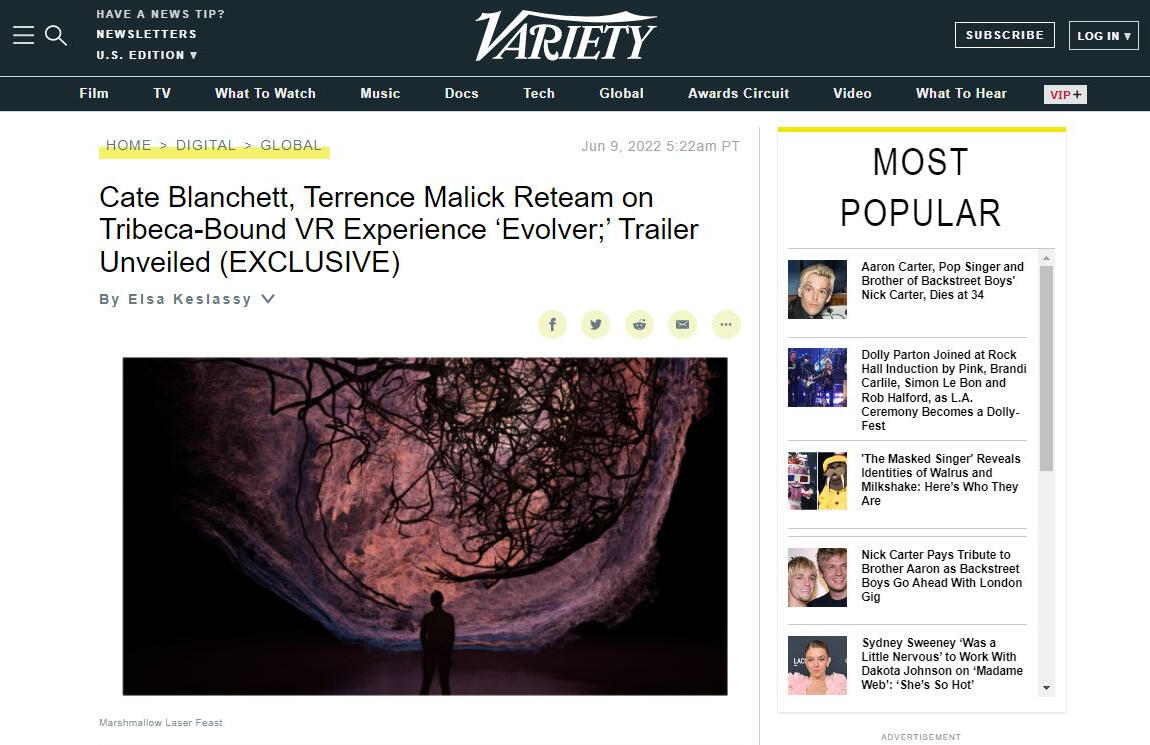
Task: Expand author details chevron beside Elsa Keslassy
Action: coord(268,299)
